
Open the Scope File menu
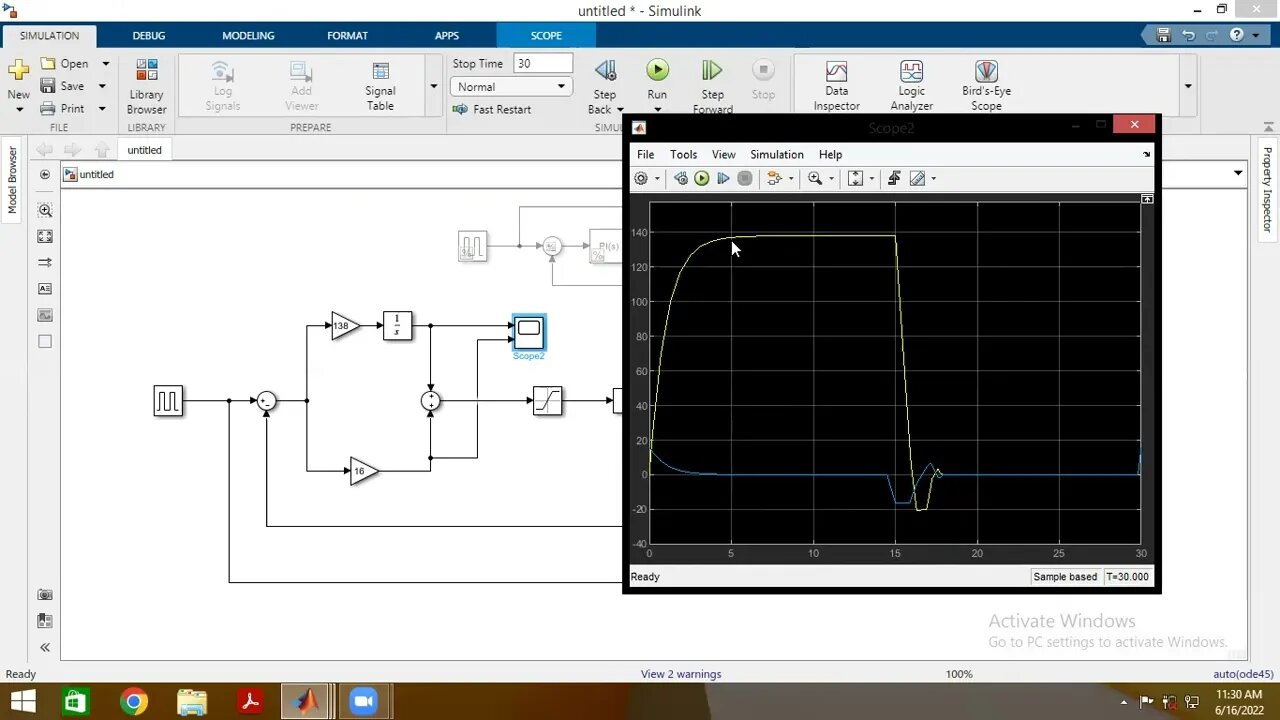646,154
